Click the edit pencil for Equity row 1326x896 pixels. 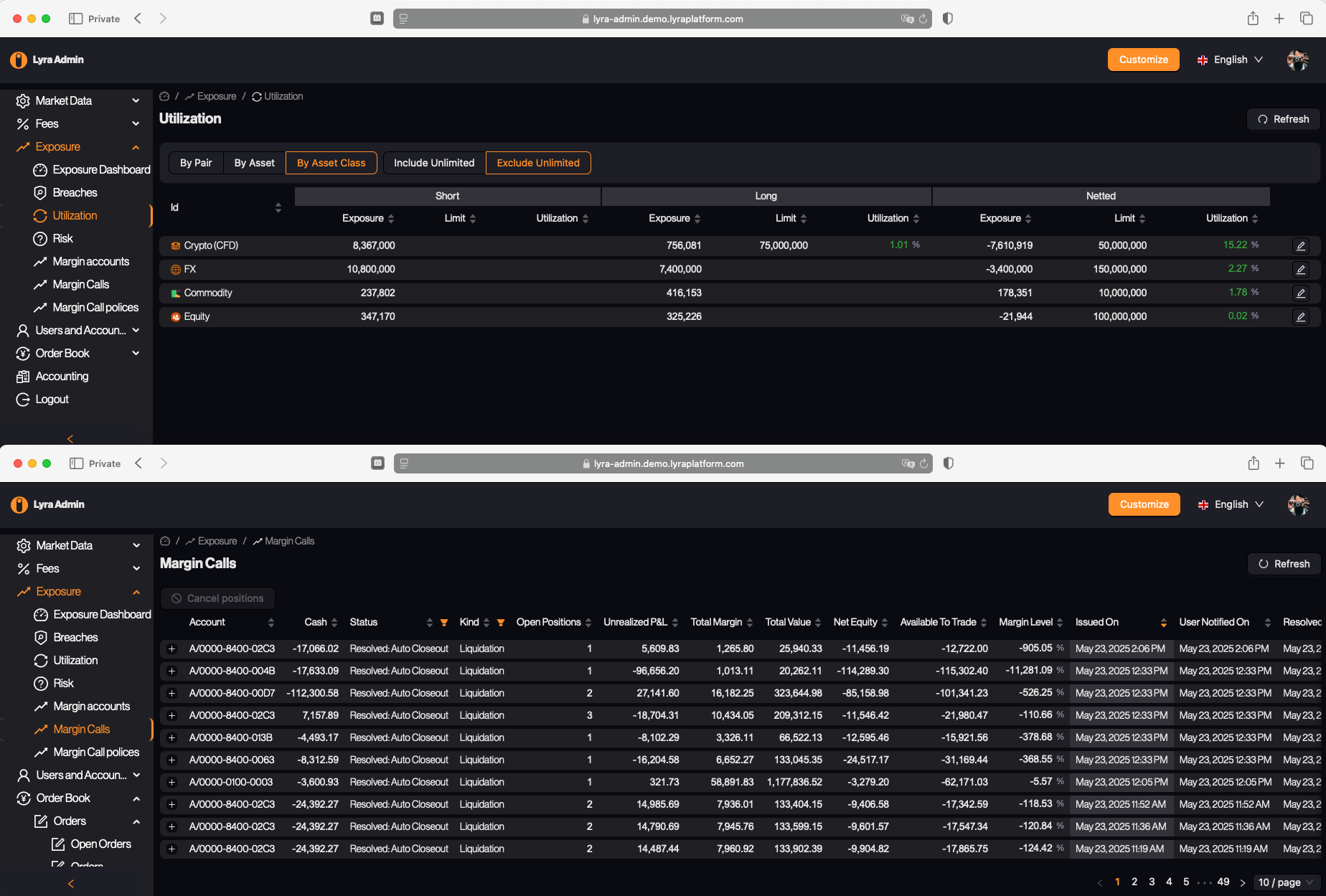coord(1300,317)
